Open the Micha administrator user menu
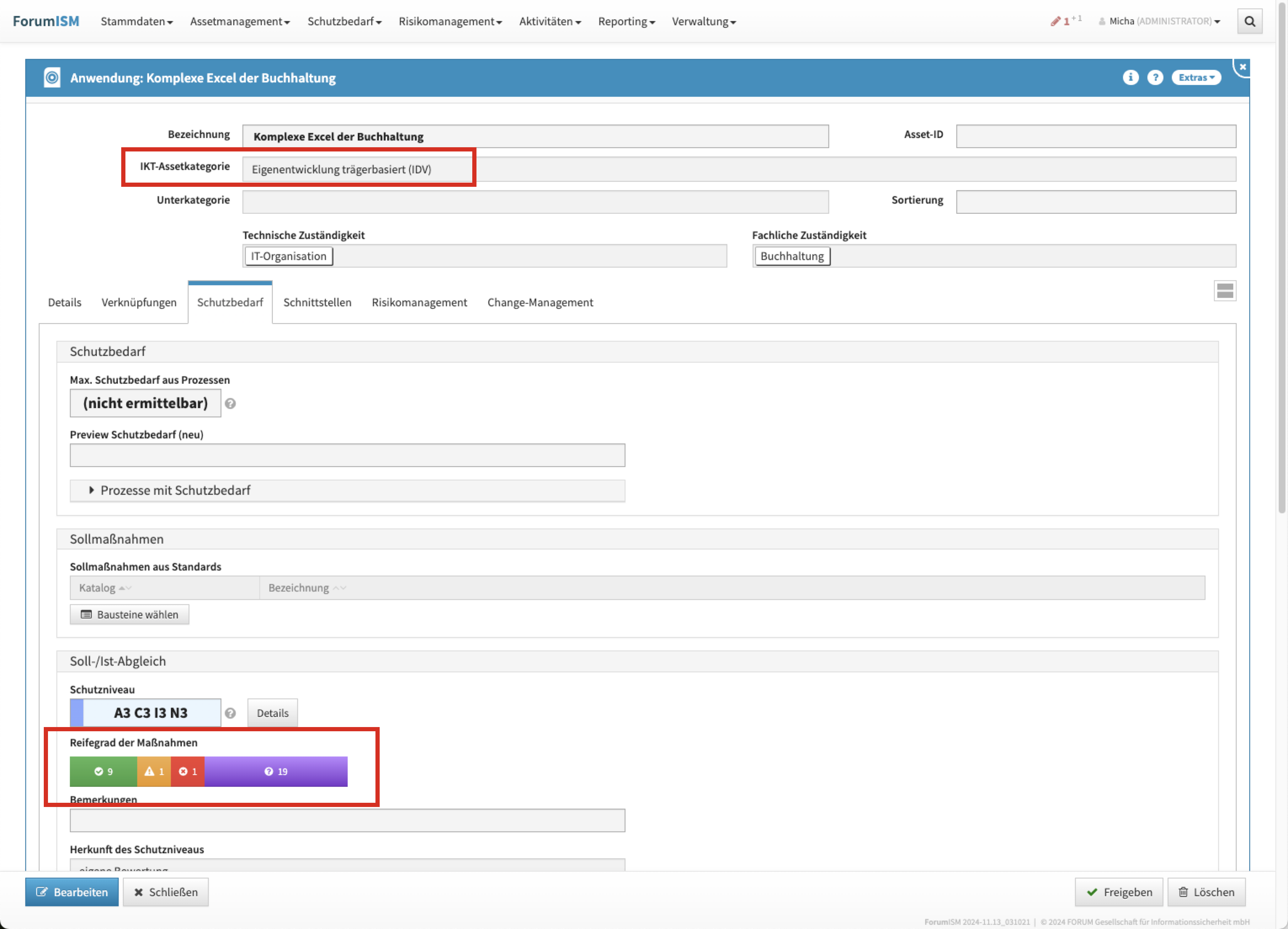 [x=1160, y=21]
